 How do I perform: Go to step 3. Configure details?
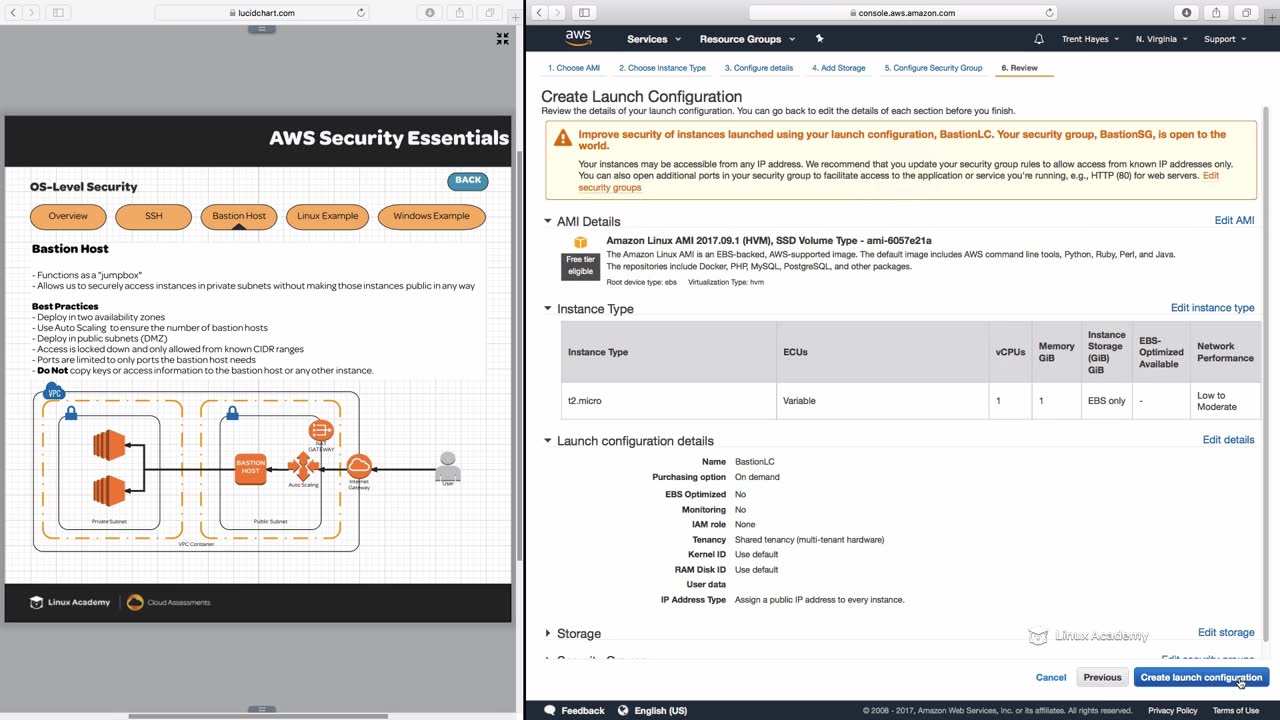point(759,68)
